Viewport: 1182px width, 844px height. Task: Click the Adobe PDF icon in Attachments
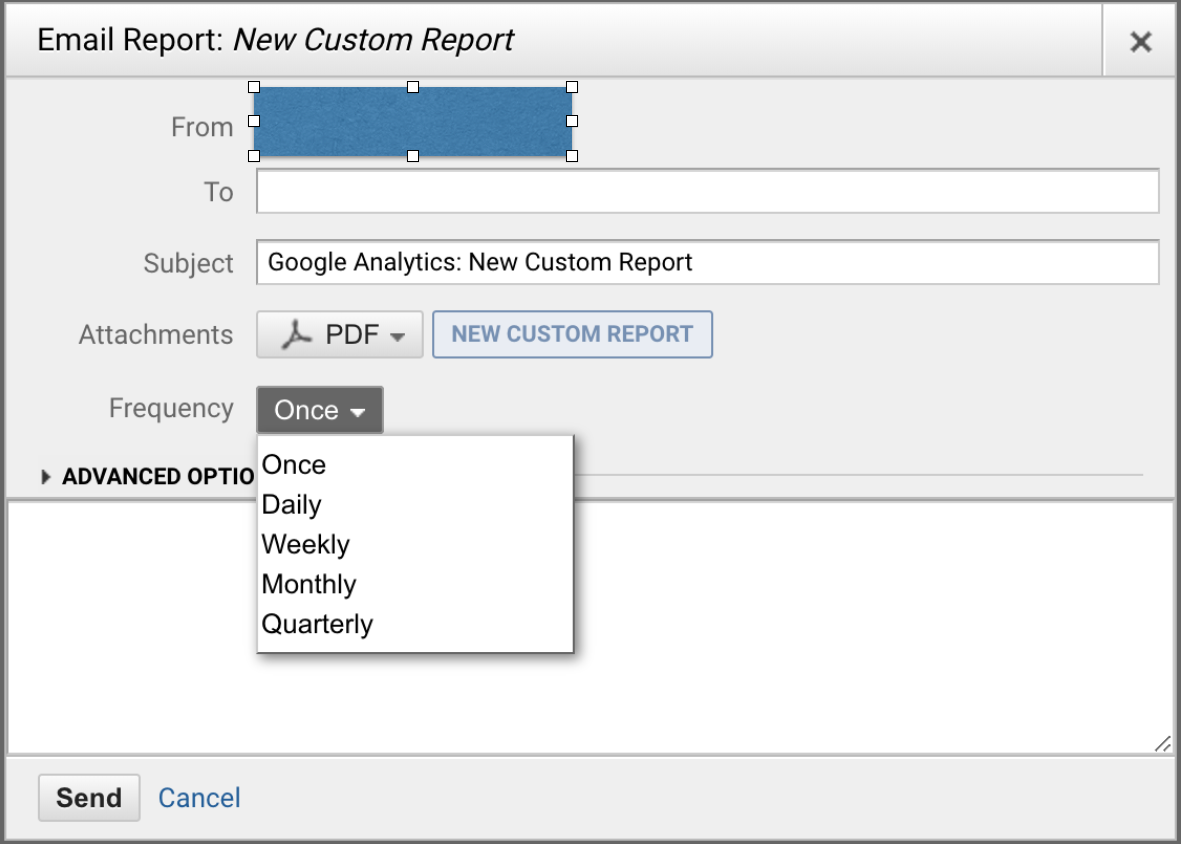click(296, 335)
